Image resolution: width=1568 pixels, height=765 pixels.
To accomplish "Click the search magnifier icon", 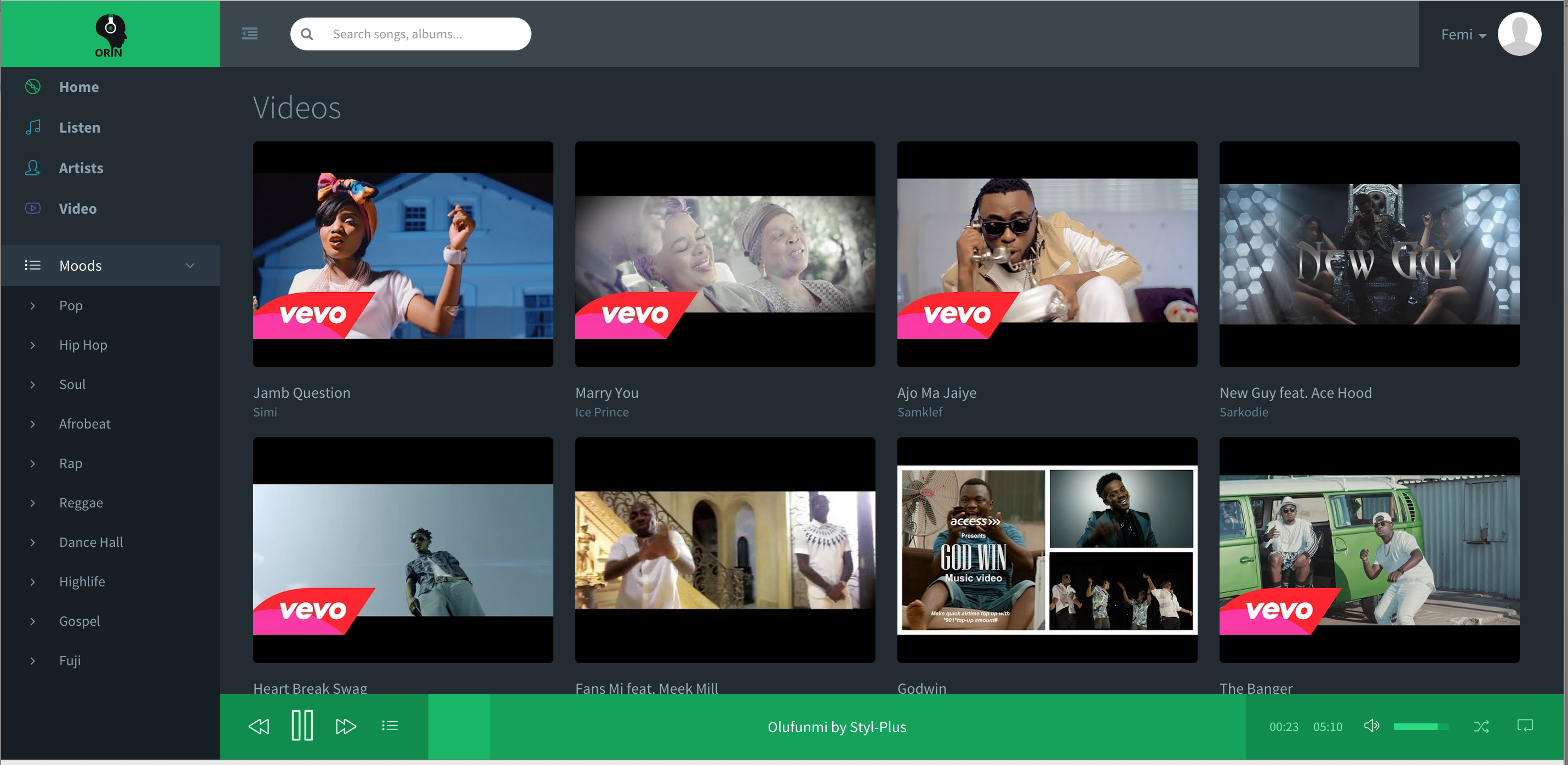I will click(307, 34).
